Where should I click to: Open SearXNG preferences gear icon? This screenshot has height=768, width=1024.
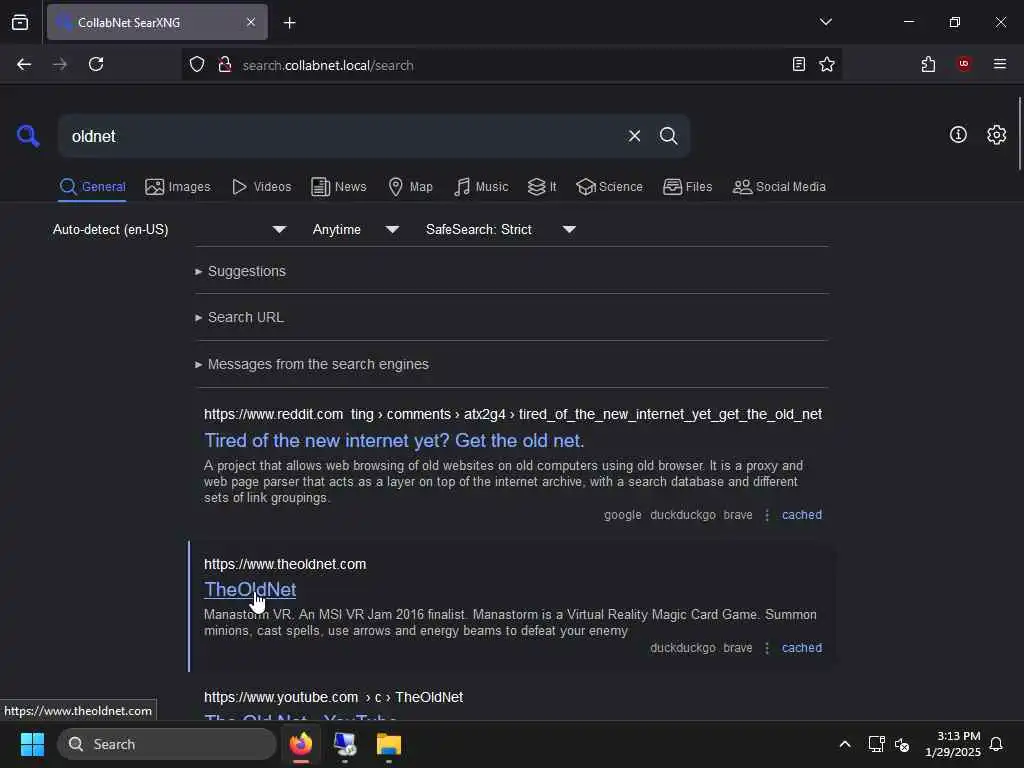997,135
